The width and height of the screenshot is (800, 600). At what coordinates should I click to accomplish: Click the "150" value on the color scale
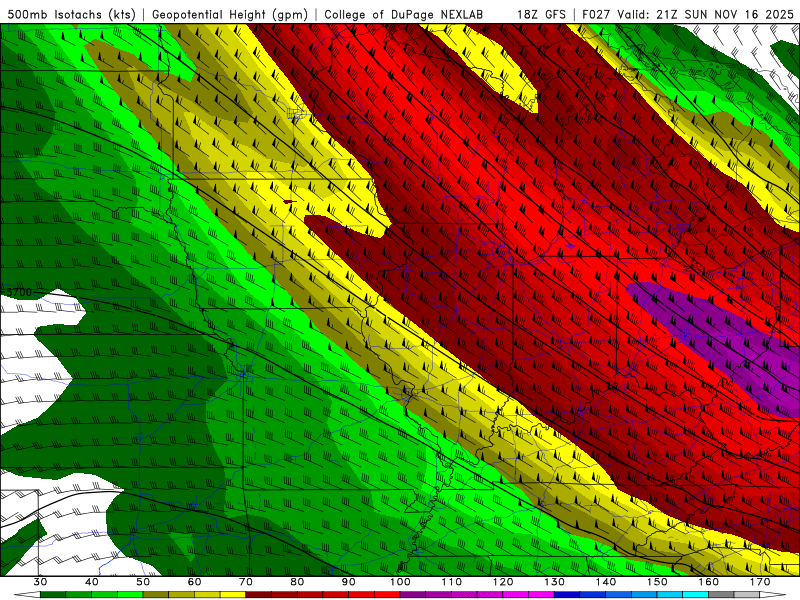(657, 582)
